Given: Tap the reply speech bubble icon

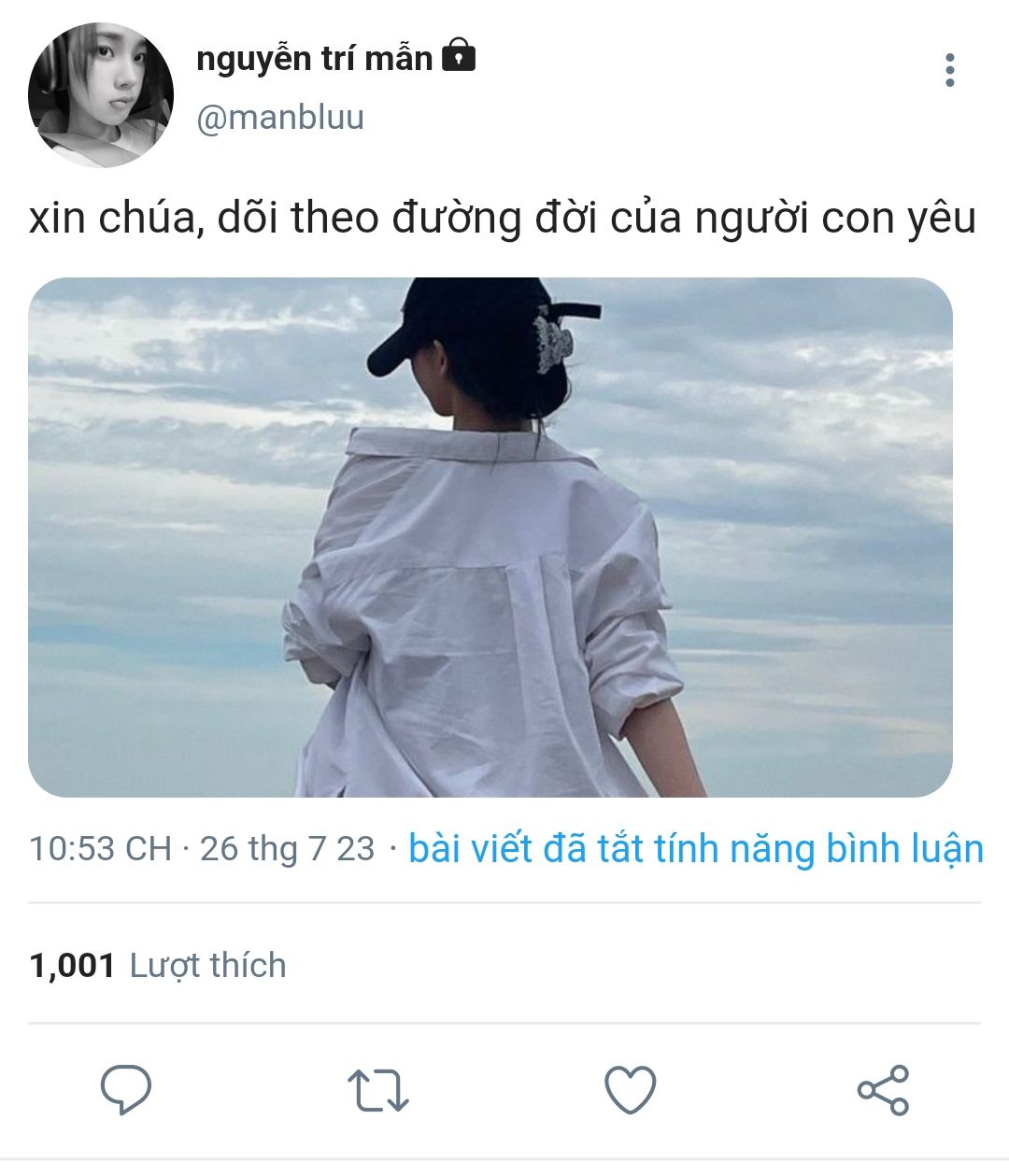Looking at the screenshot, I should click(x=126, y=1089).
